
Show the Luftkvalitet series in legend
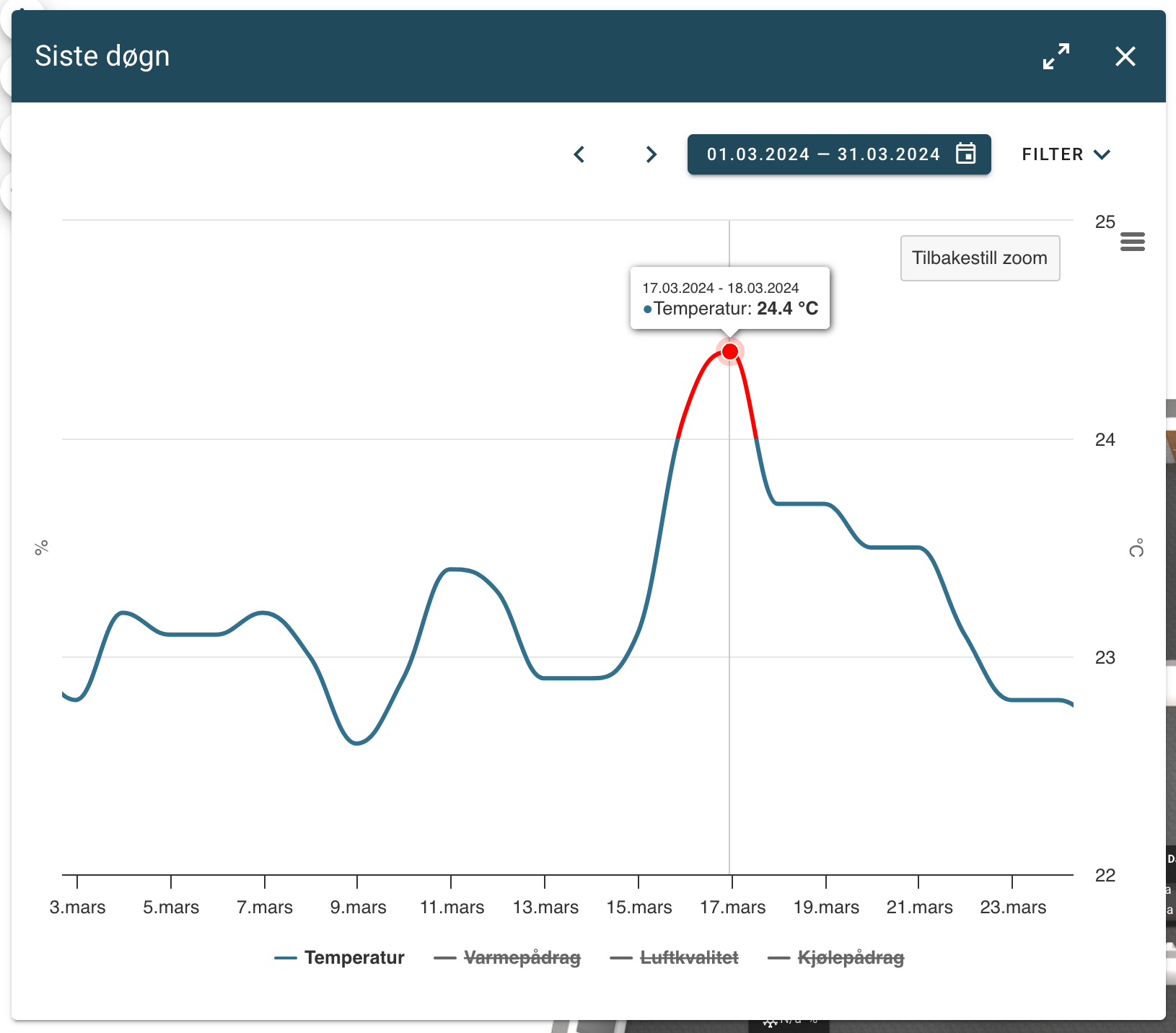[689, 957]
